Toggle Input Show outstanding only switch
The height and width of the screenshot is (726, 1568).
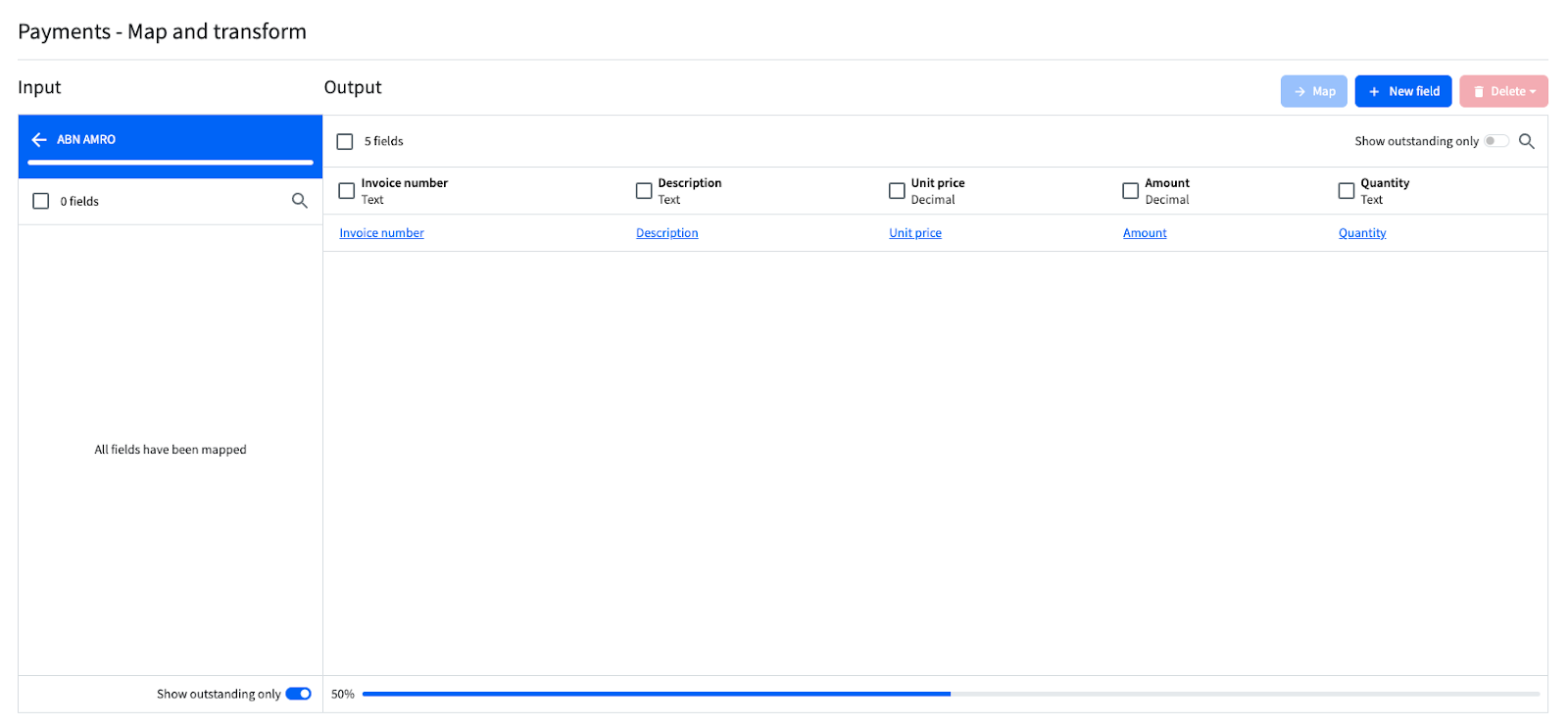tap(299, 694)
